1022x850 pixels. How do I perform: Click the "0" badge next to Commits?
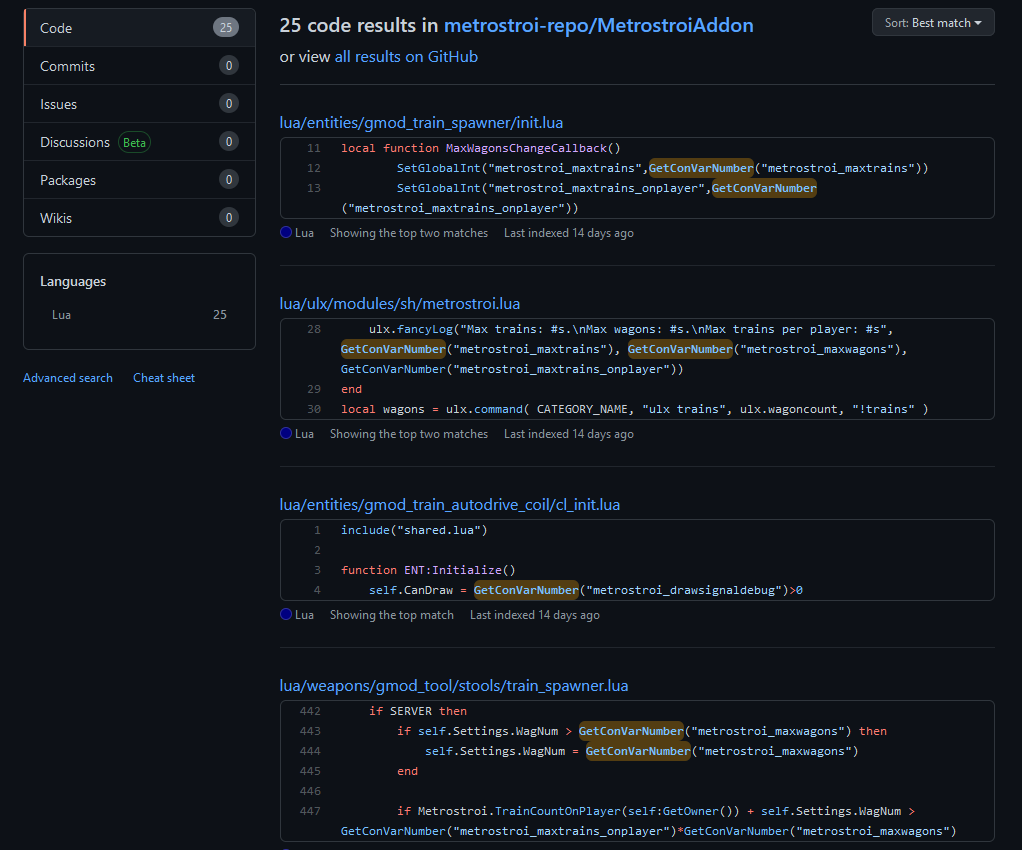[228, 65]
